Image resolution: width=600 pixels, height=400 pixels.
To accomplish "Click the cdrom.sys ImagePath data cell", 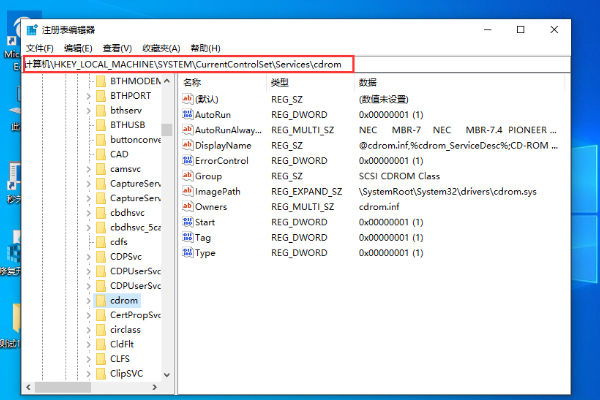I will click(447, 191).
